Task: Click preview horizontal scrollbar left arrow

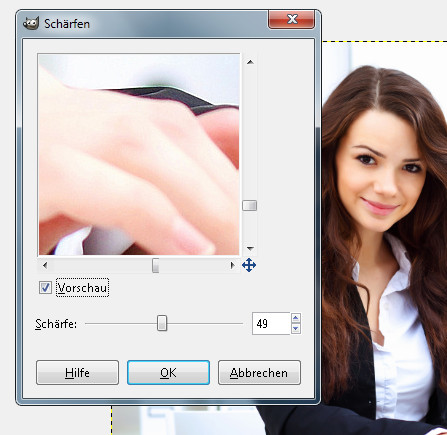Action: tap(45, 265)
